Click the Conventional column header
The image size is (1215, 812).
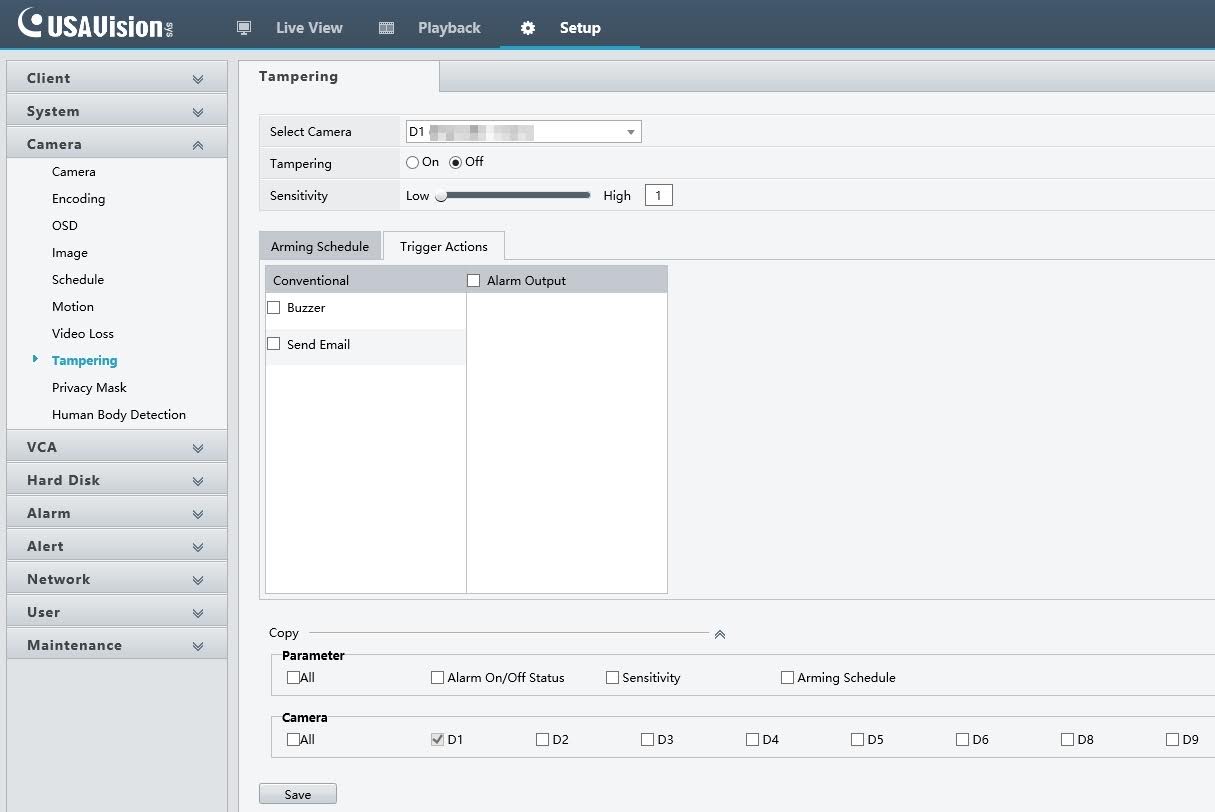366,280
